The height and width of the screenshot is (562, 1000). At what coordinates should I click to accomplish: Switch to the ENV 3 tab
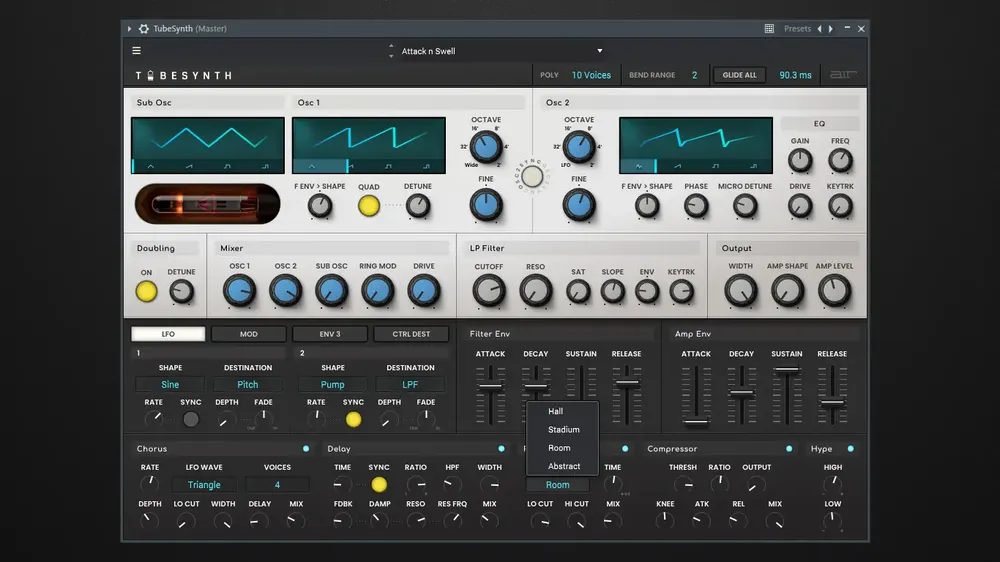[x=330, y=334]
